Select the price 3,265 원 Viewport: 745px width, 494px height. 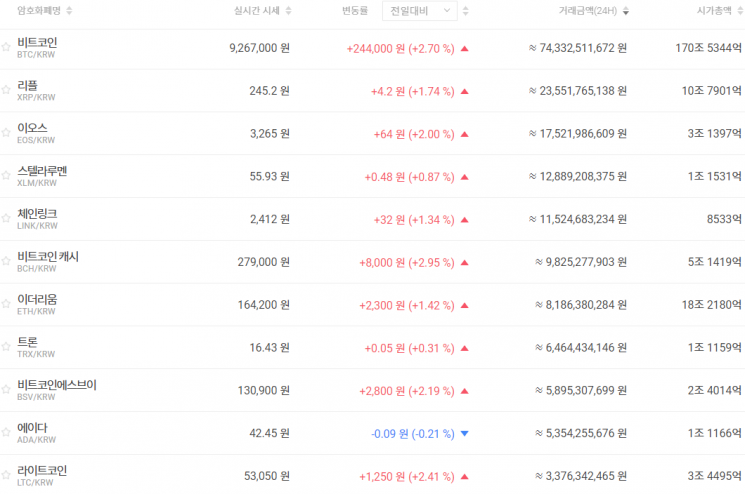(x=270, y=133)
